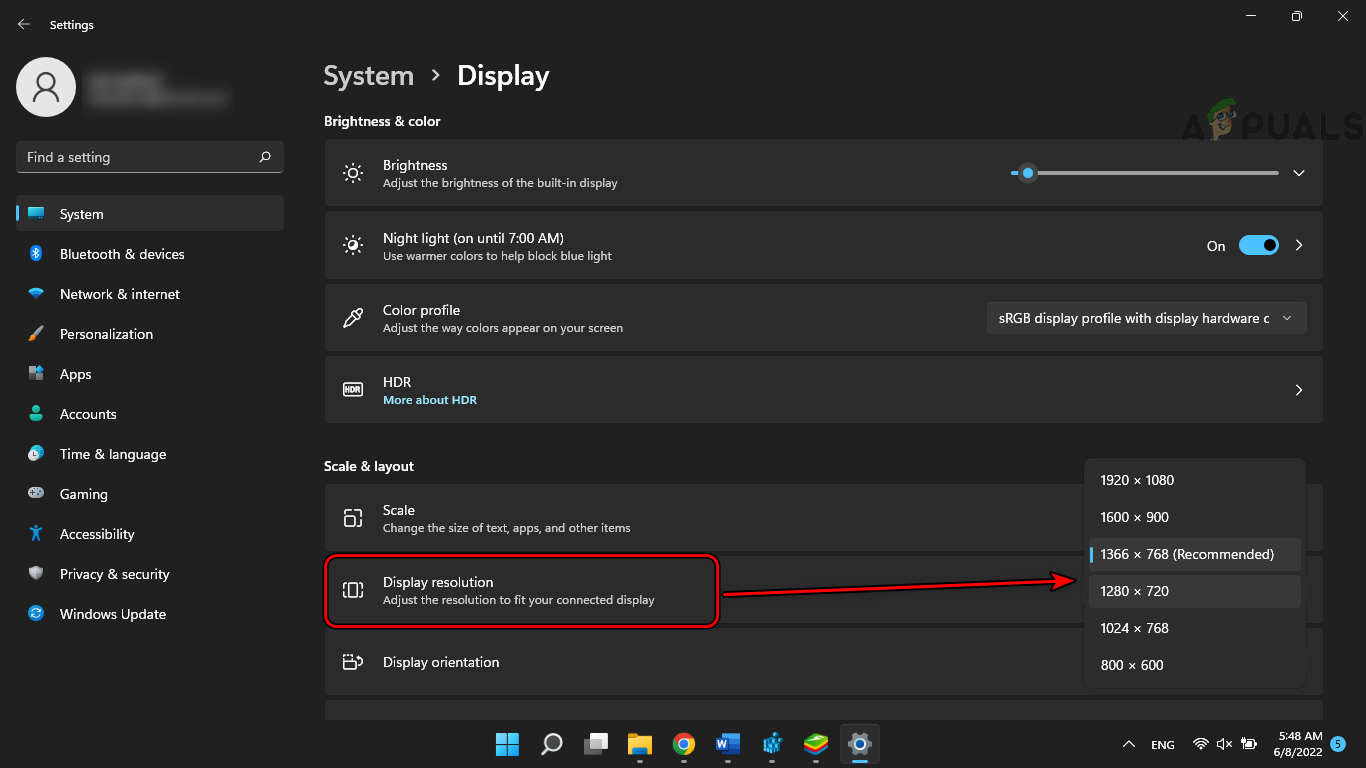
Task: Click the Find a setting search box
Action: 135,157
